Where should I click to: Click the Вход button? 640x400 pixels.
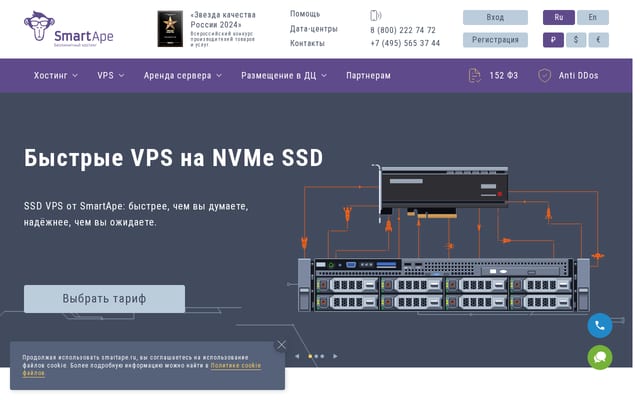(x=495, y=18)
